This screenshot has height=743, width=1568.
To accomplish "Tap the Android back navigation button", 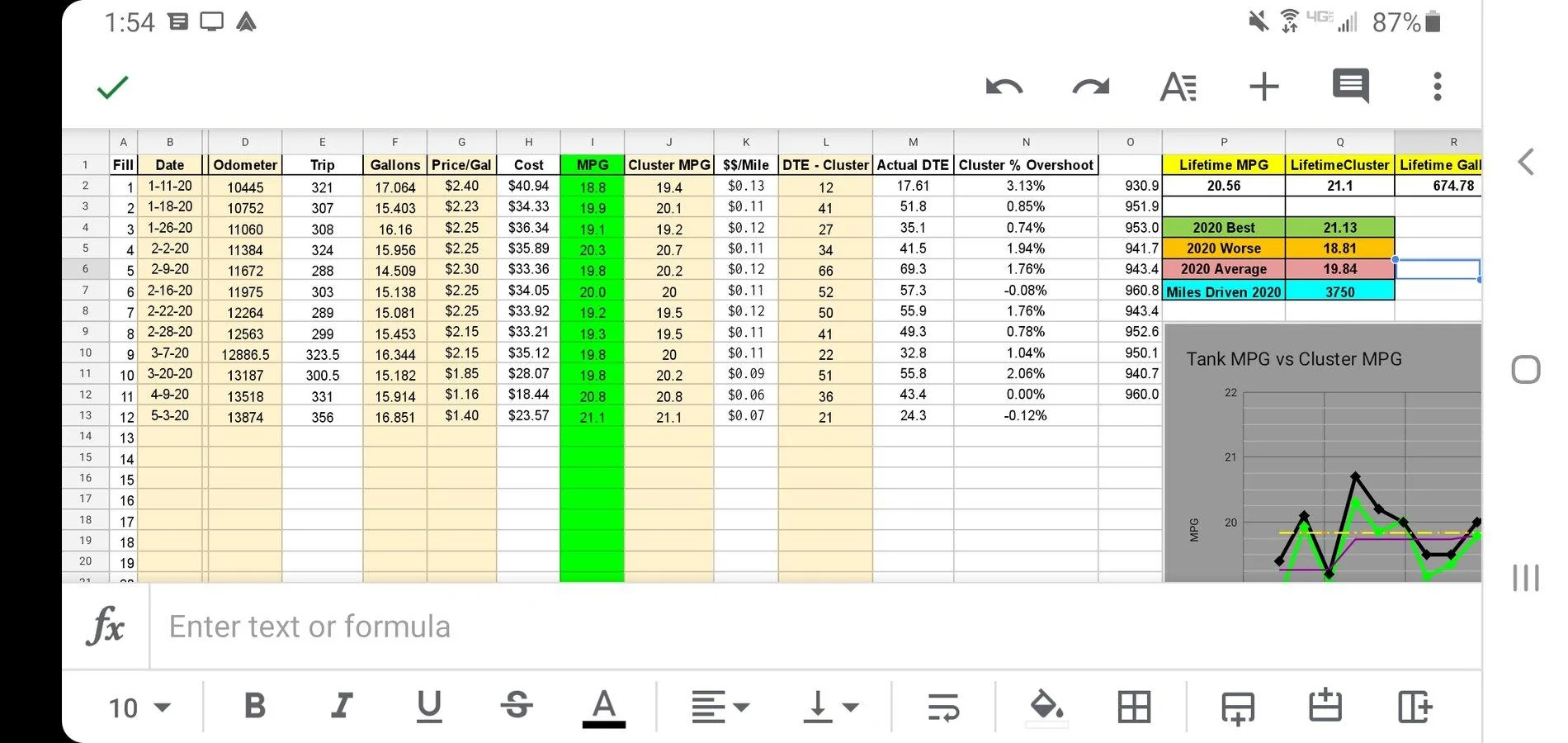I will coord(1526,162).
